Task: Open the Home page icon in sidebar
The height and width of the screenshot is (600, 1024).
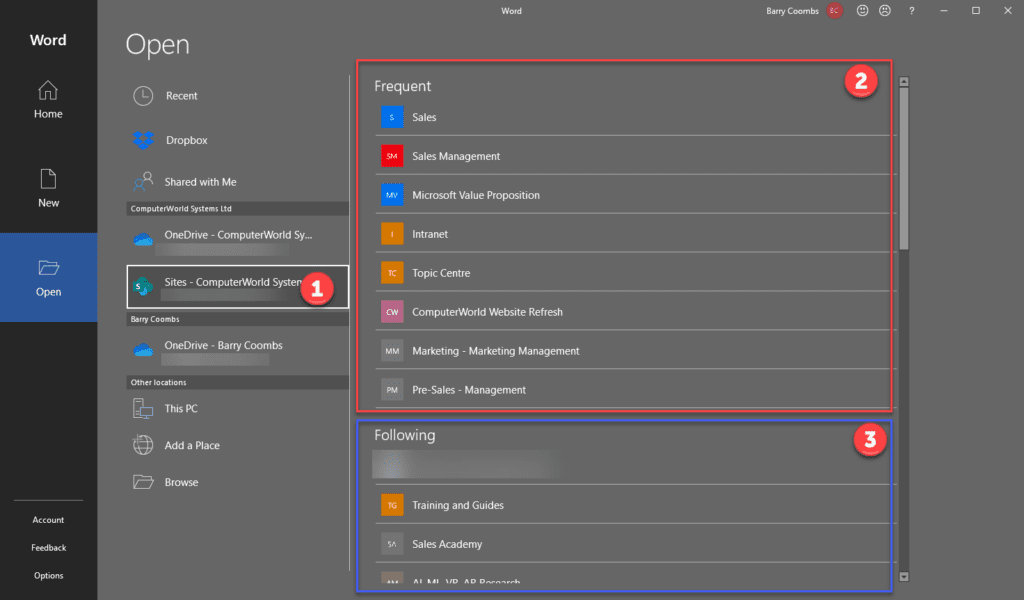Action: coord(48,90)
